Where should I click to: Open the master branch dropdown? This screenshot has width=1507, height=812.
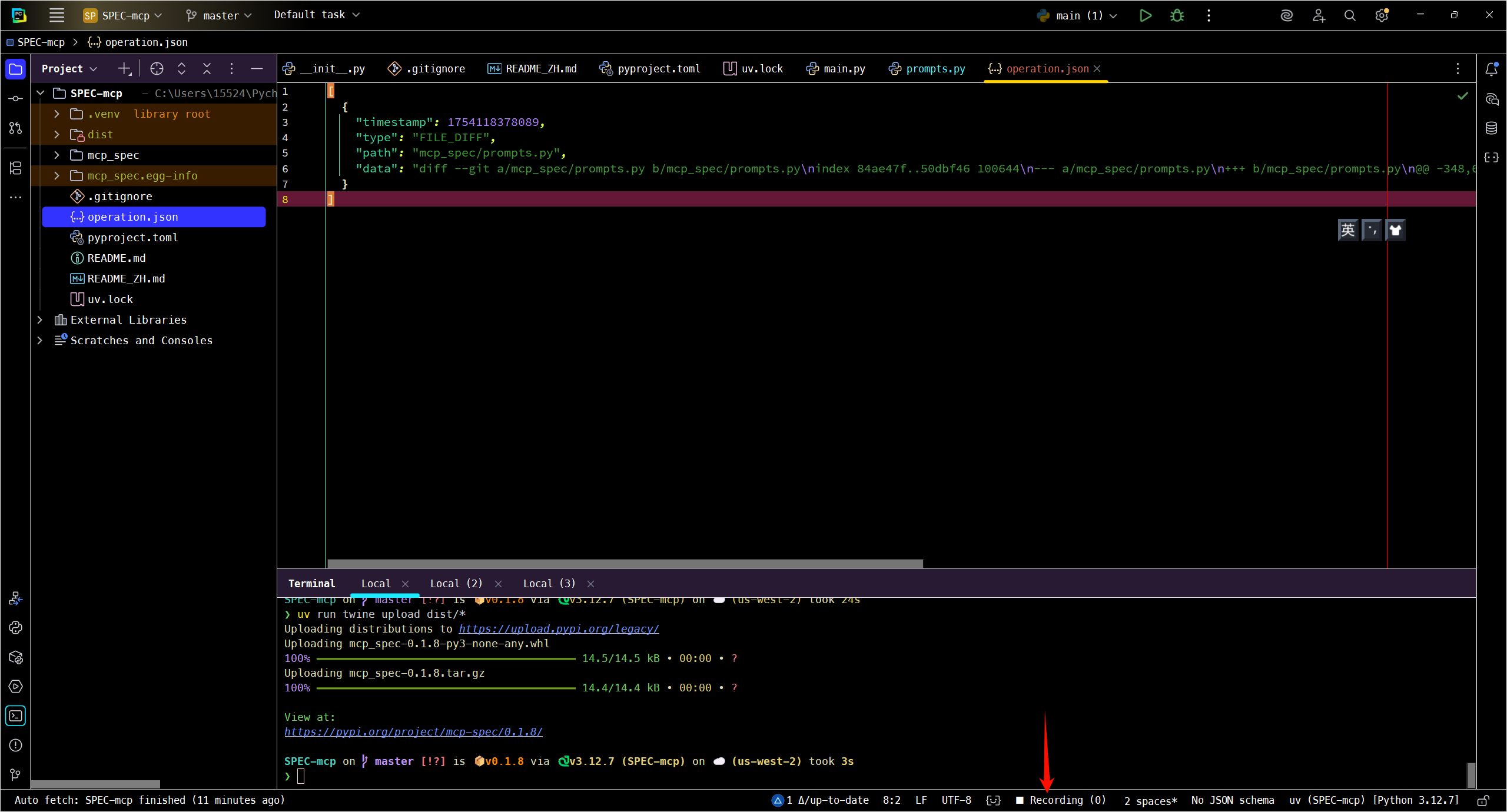click(x=220, y=15)
